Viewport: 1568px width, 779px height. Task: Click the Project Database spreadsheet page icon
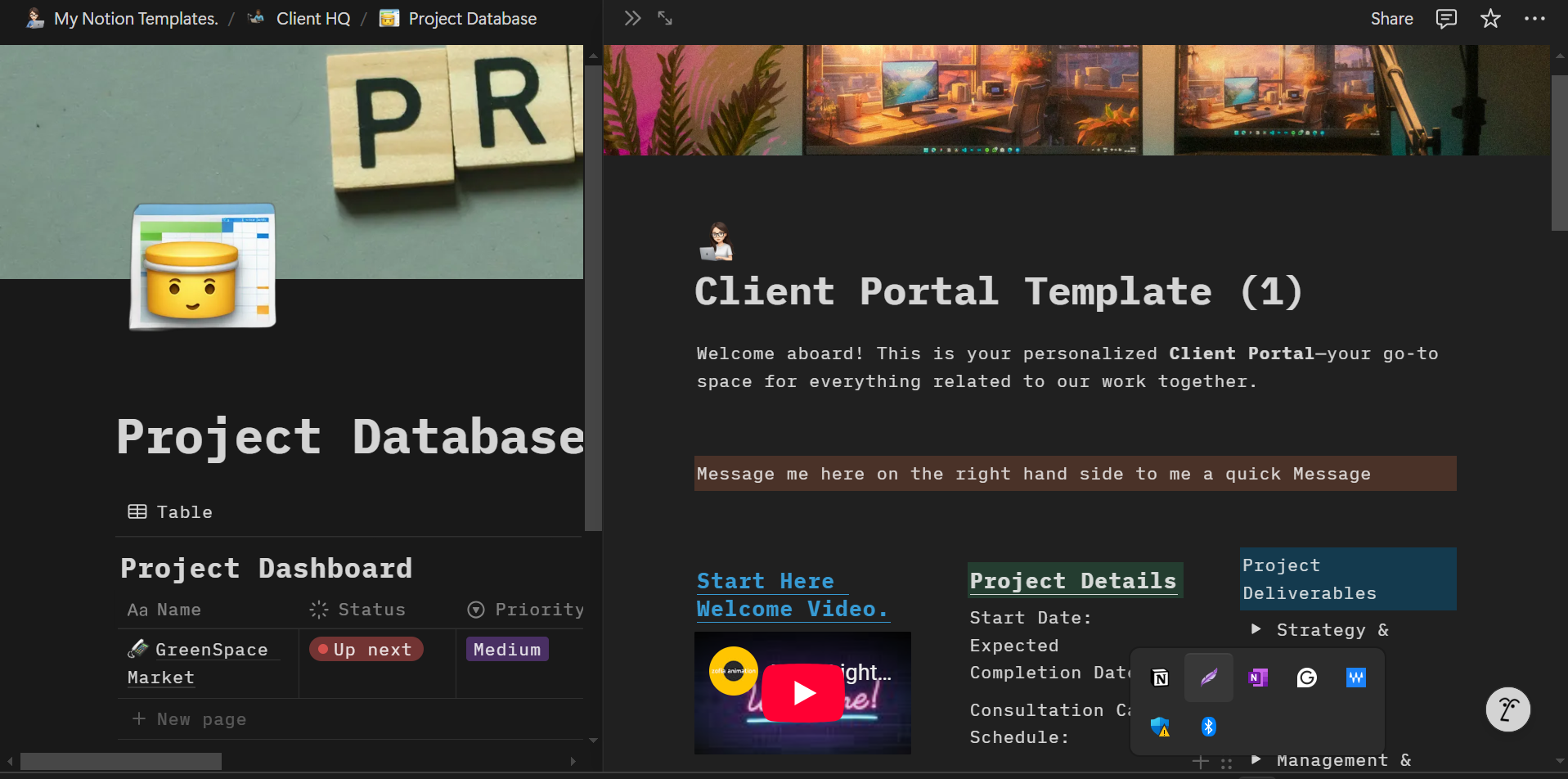(203, 266)
